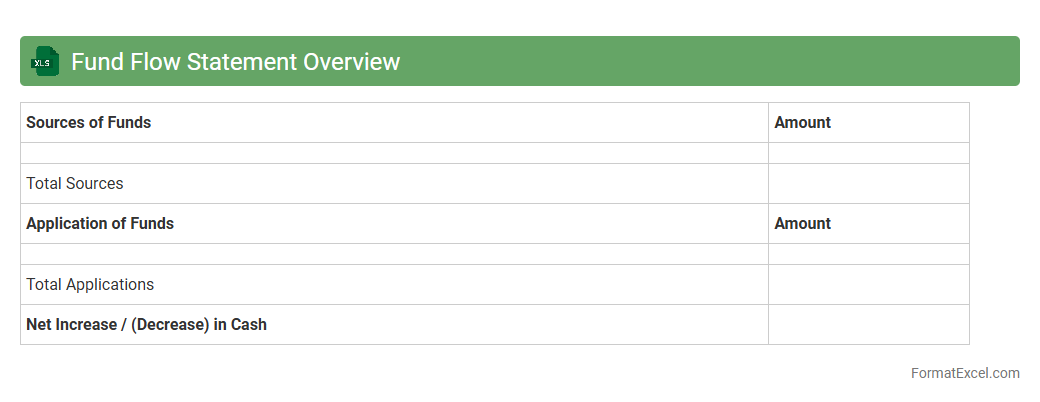
Task: Open the FormatExcel.com link
Action: tap(964, 373)
